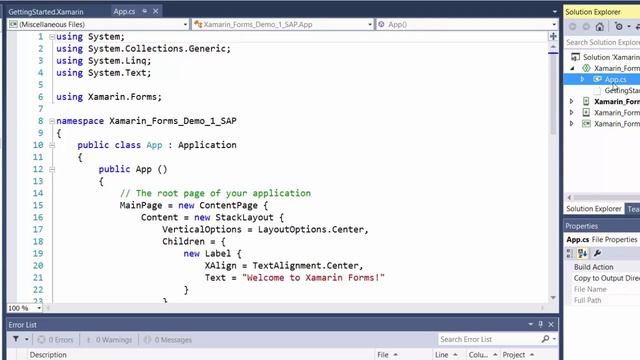
Task: Select the bold Xamarin_Forms startup project
Action: 617,101
